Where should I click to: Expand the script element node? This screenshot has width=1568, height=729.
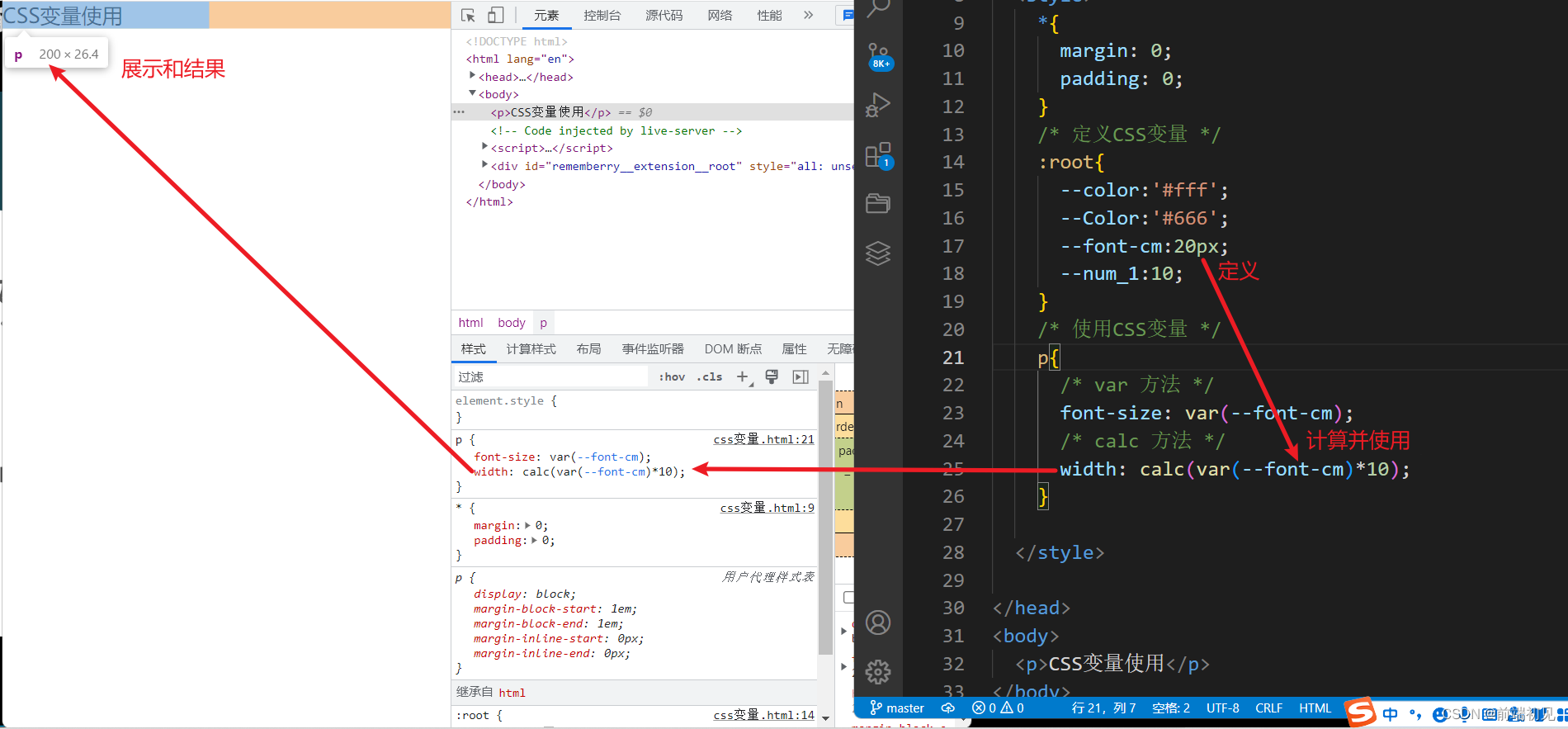coord(484,147)
